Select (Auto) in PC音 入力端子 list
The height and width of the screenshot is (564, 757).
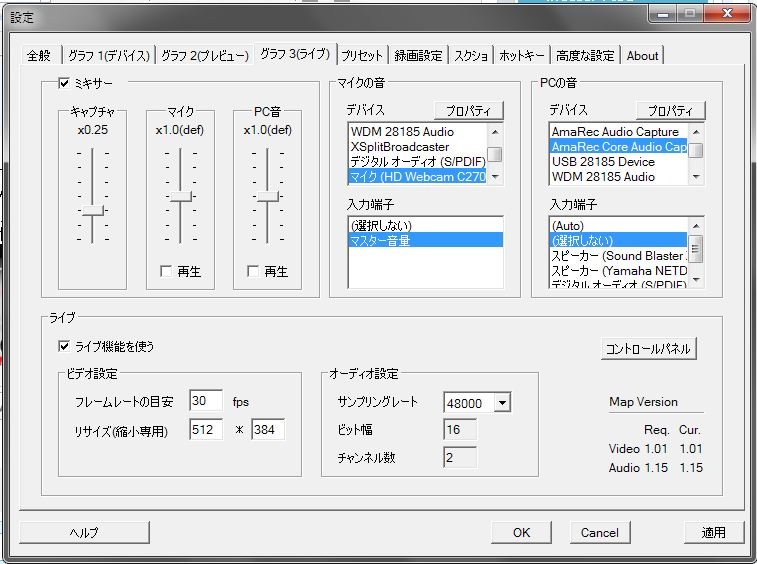pyautogui.click(x=619, y=226)
